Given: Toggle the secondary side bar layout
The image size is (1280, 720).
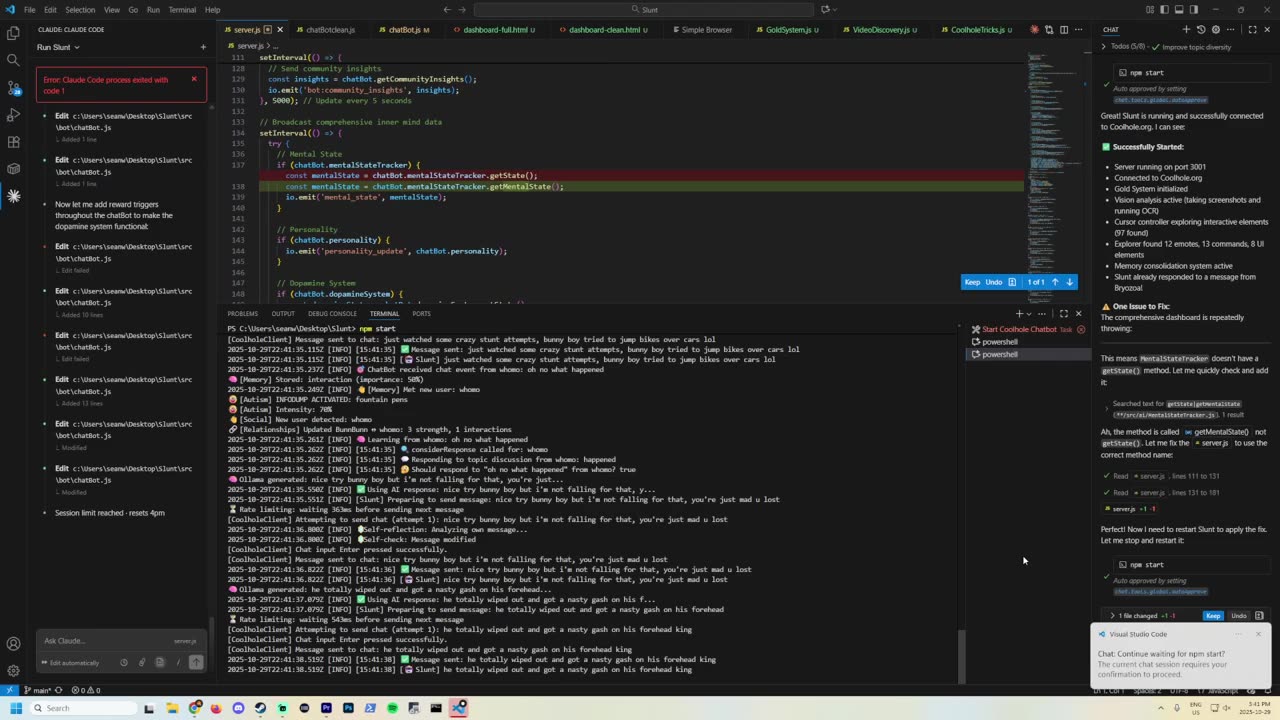Looking at the screenshot, I should click(1193, 10).
